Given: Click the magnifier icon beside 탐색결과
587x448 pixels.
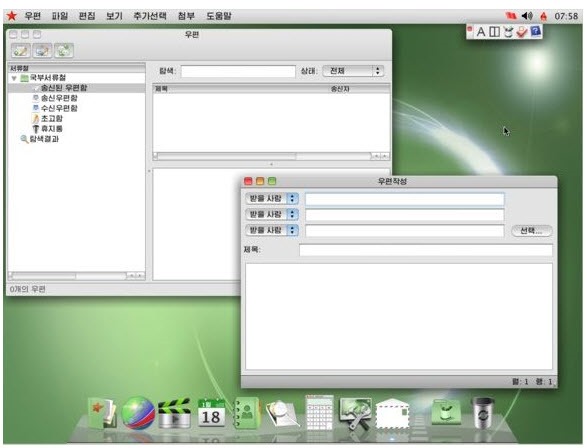Looking at the screenshot, I should [x=24, y=139].
